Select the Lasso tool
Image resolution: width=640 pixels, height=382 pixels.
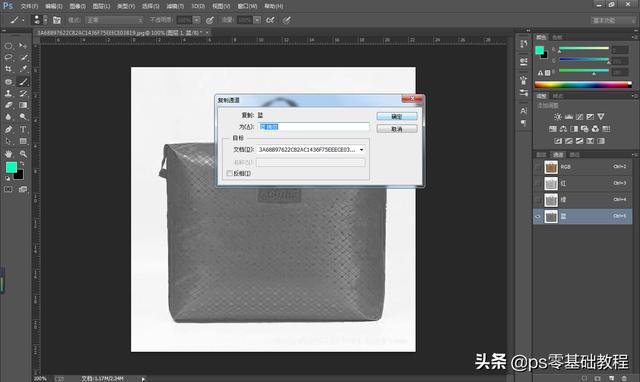[x=8, y=58]
